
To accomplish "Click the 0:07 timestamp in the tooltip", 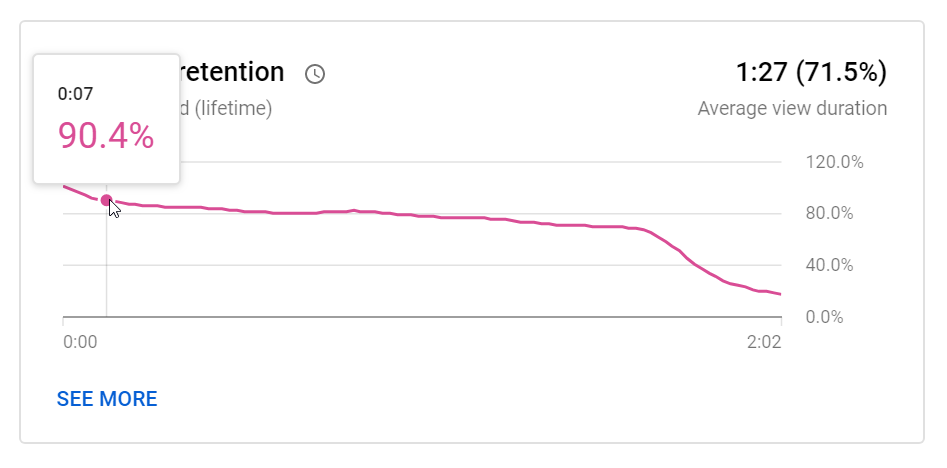I will click(x=75, y=94).
